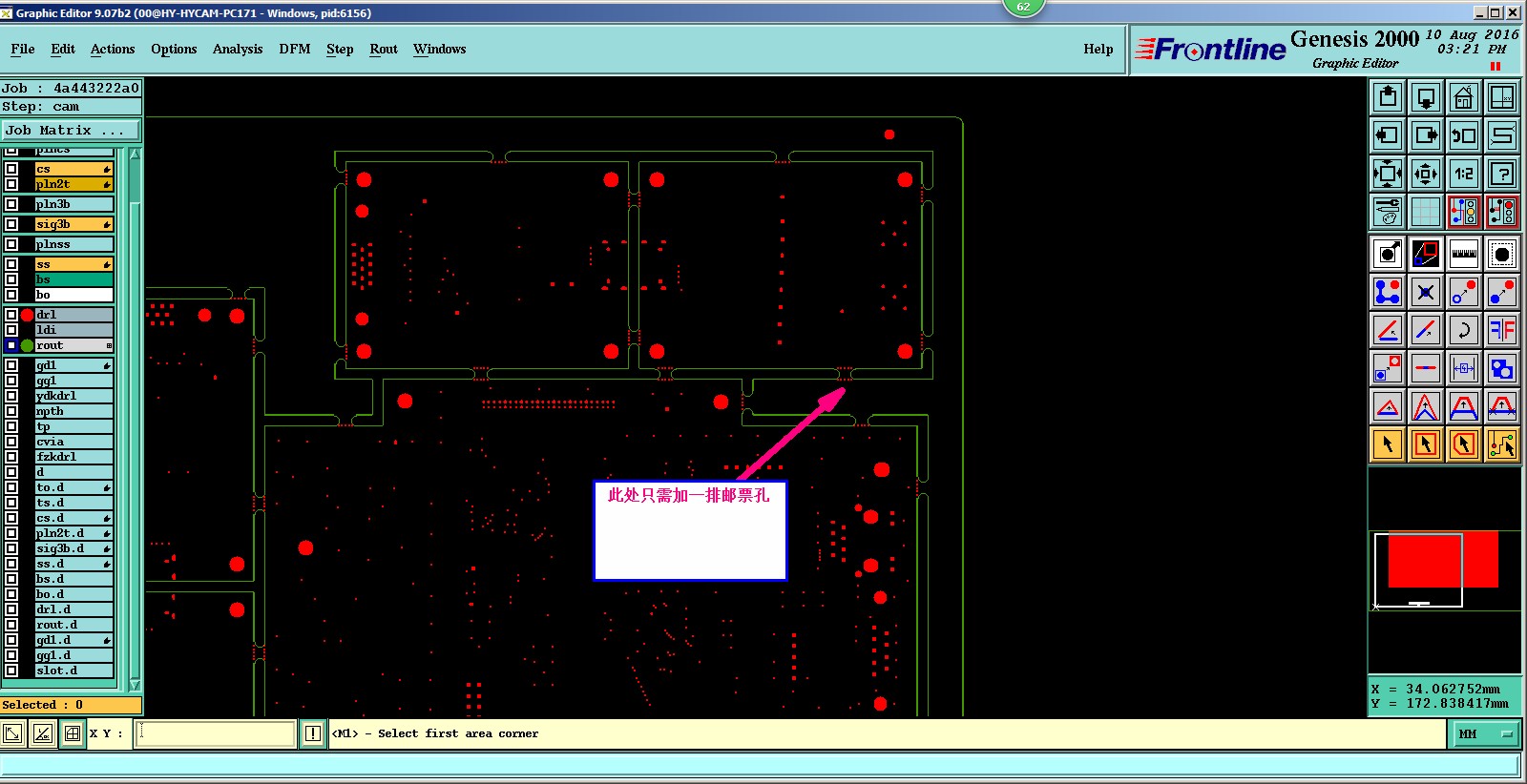Click the snake routing path icon

tap(1502, 135)
